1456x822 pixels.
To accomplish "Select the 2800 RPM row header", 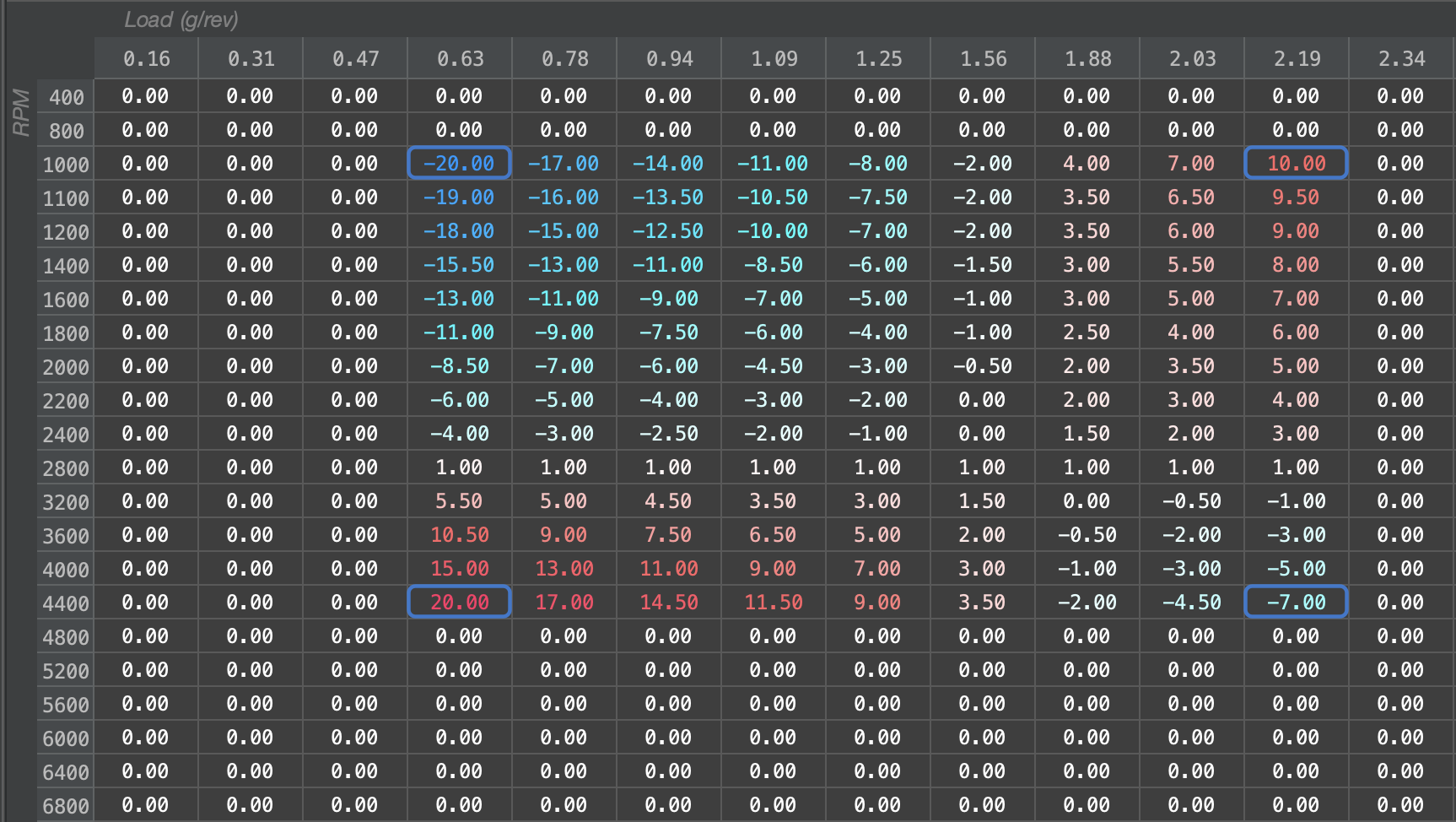I will click(x=66, y=468).
